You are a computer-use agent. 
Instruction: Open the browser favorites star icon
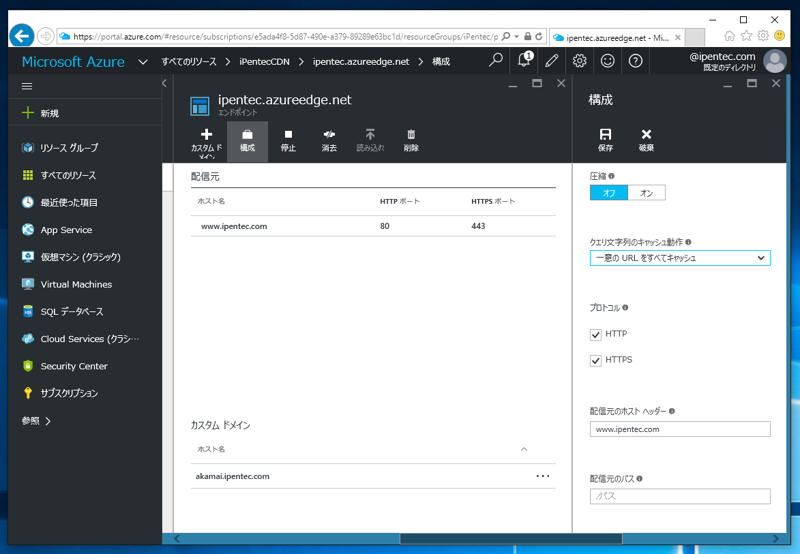click(746, 35)
